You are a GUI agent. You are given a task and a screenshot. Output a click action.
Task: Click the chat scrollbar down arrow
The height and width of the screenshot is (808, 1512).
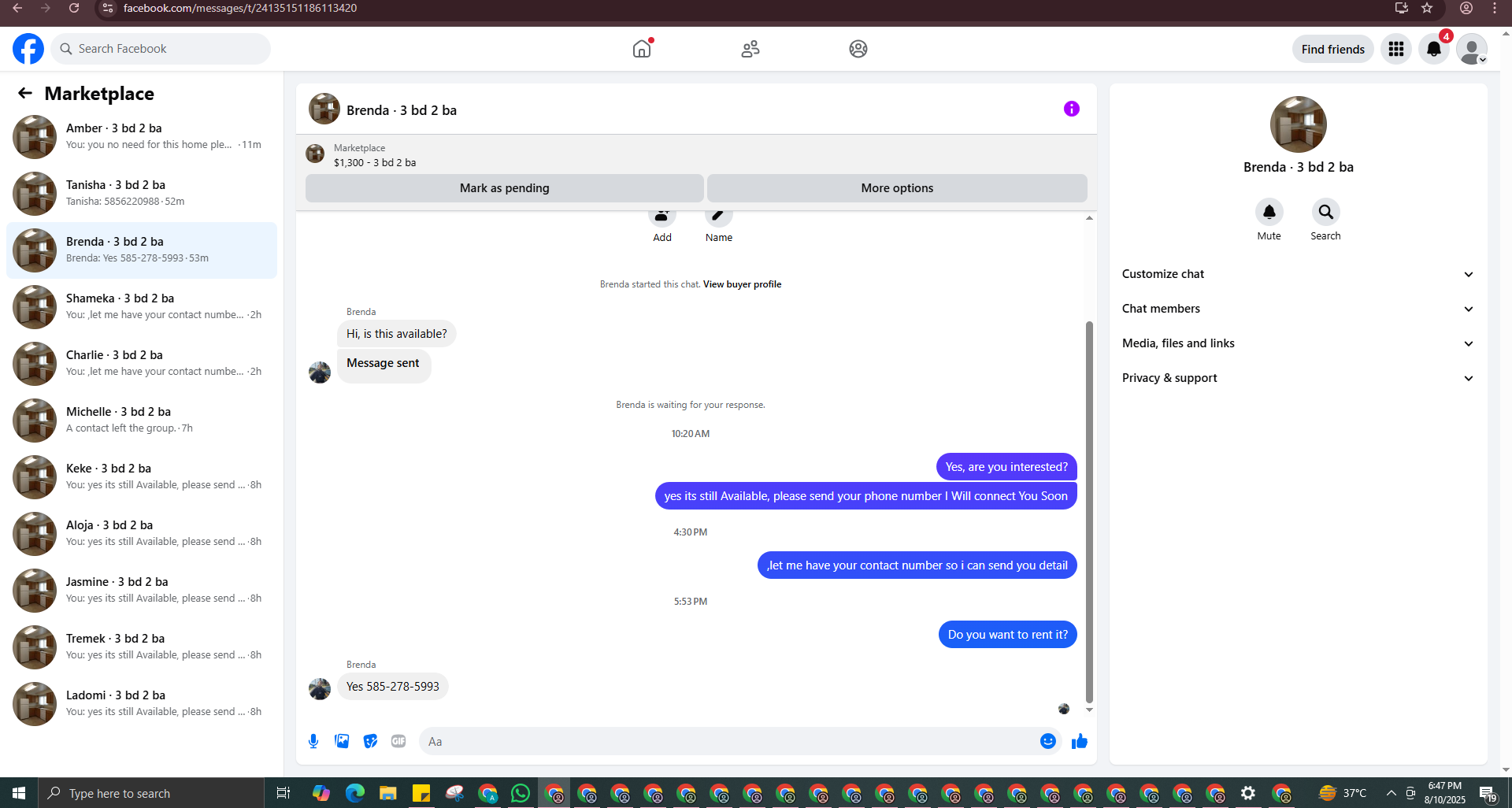tap(1089, 710)
